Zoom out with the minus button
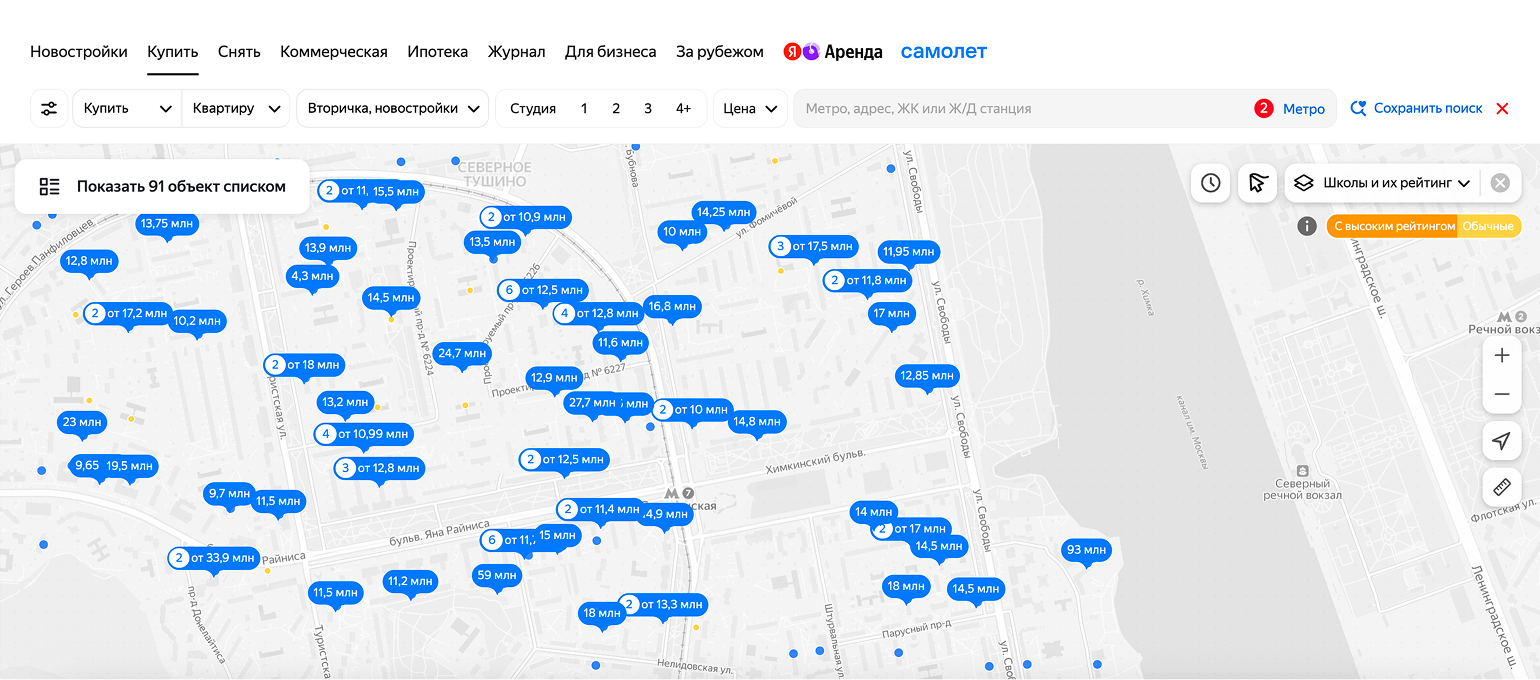1540x680 pixels. point(1501,395)
